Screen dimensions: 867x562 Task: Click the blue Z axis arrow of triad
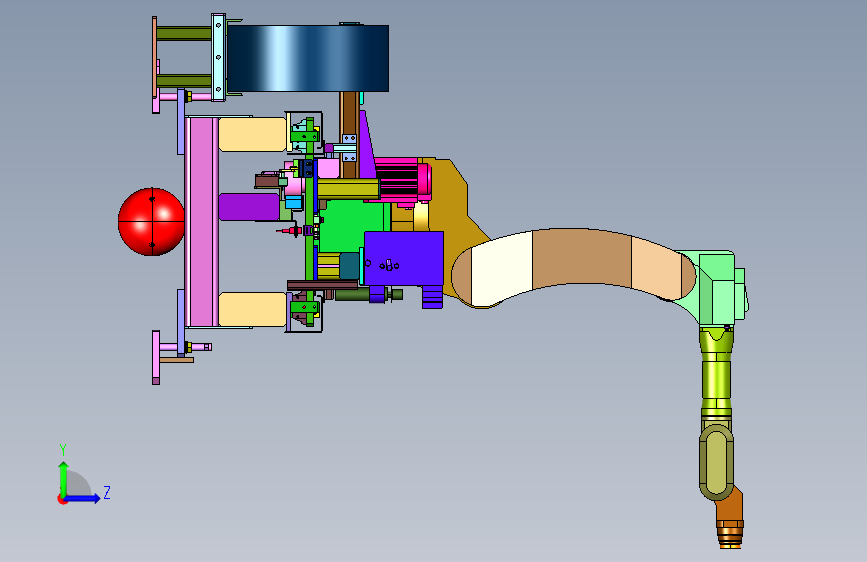(83, 498)
